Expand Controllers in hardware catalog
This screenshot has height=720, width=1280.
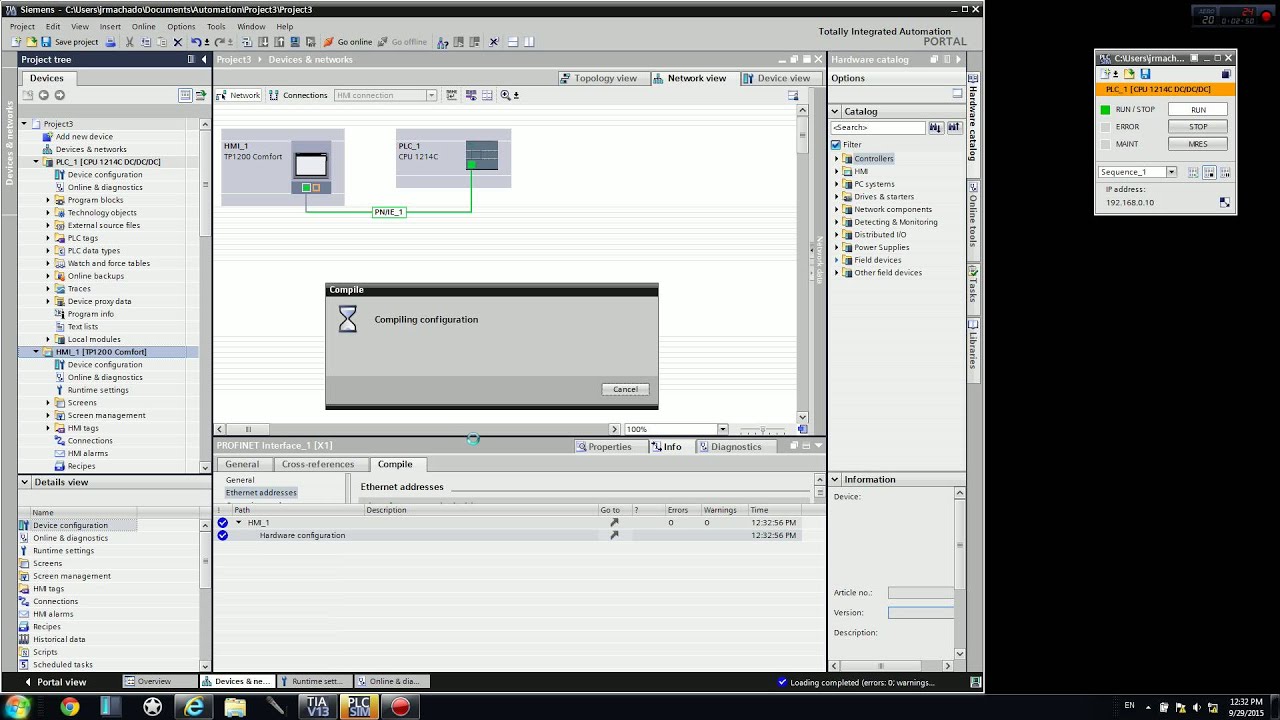click(x=836, y=158)
